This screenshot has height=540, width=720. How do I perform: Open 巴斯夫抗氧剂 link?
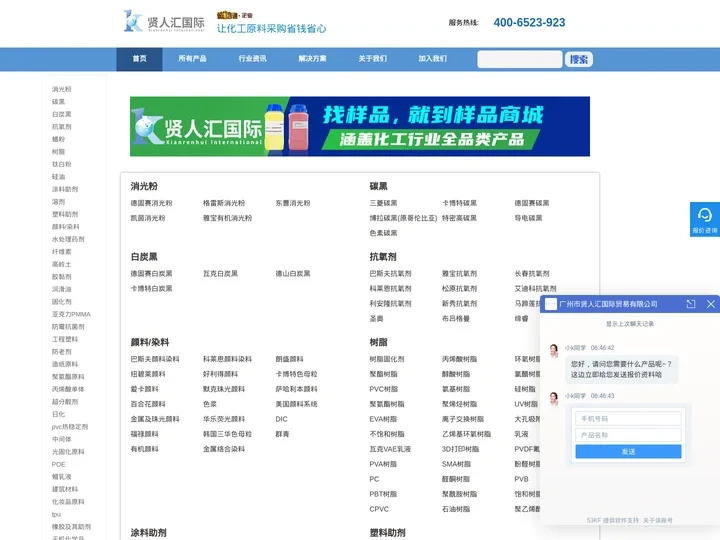390,274
